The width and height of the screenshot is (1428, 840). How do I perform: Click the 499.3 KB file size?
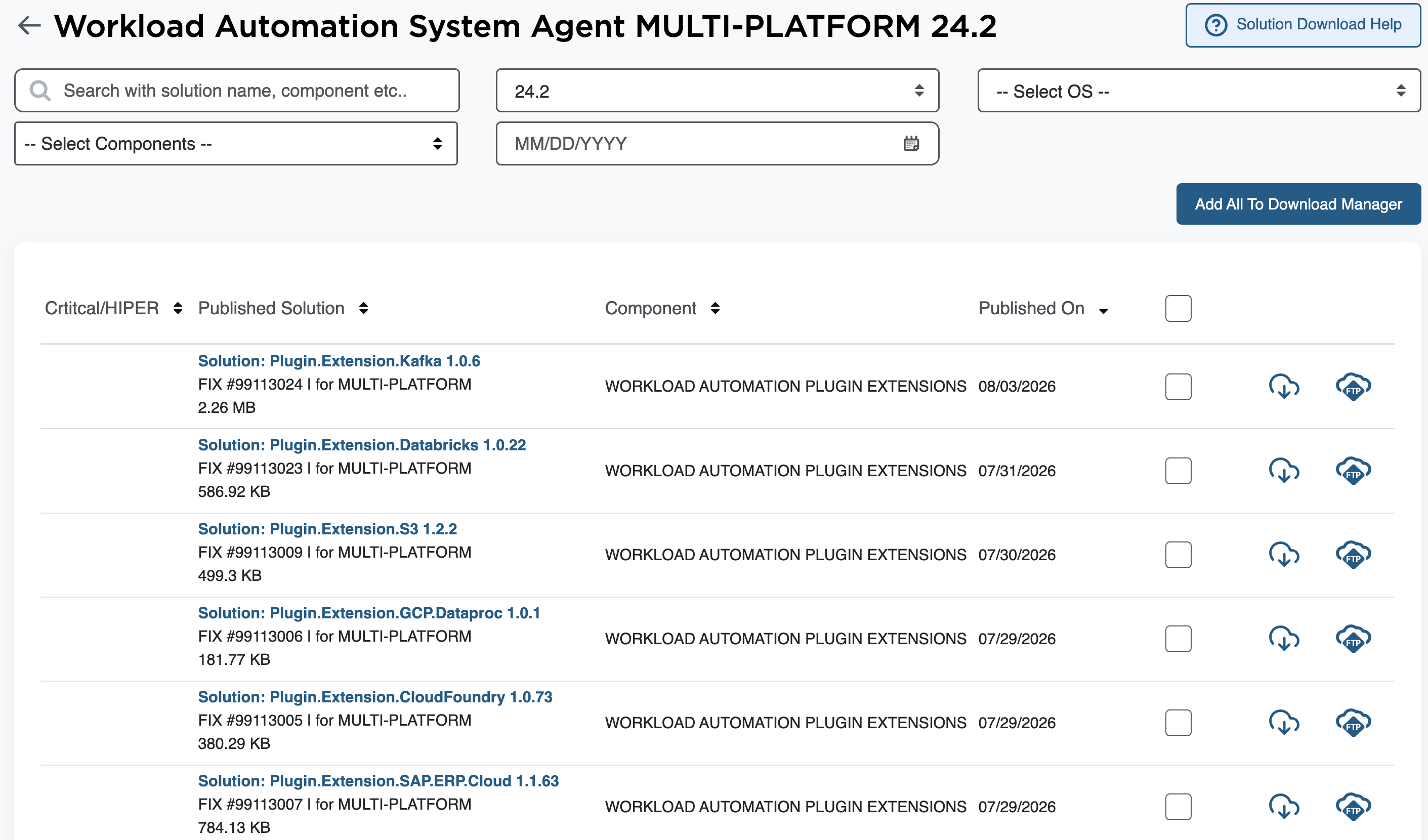230,575
